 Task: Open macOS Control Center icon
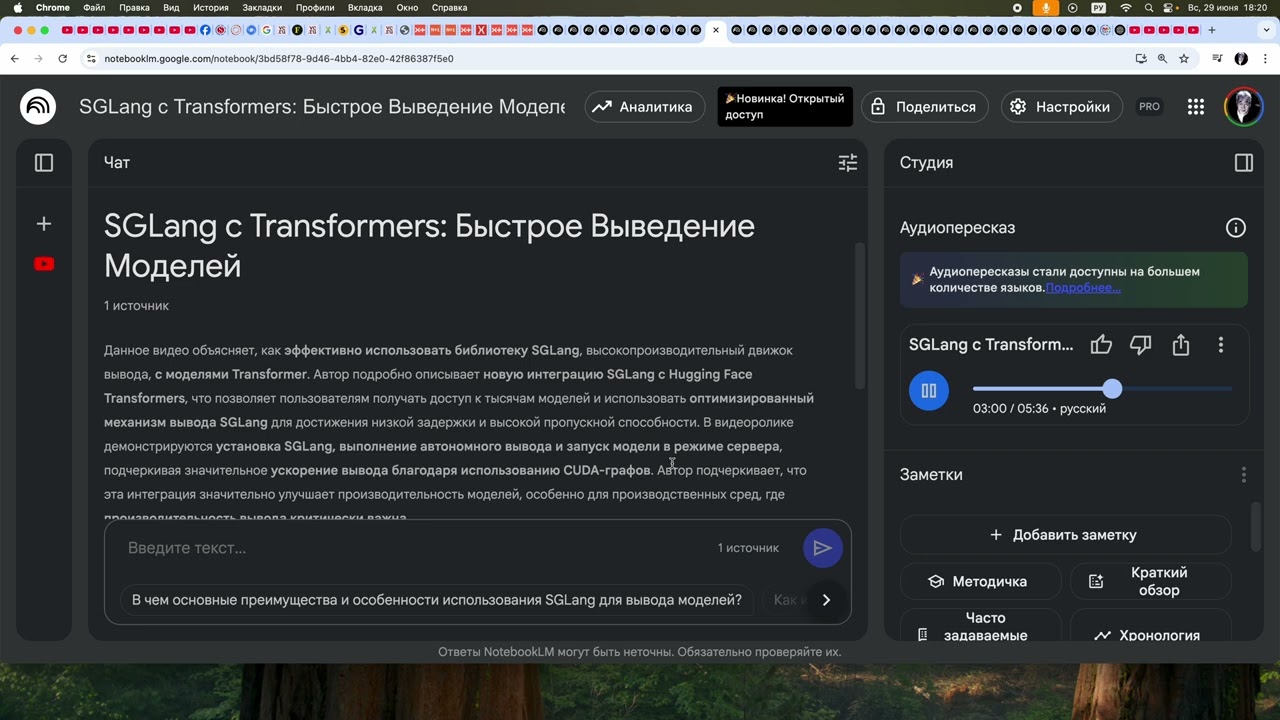(x=1170, y=8)
